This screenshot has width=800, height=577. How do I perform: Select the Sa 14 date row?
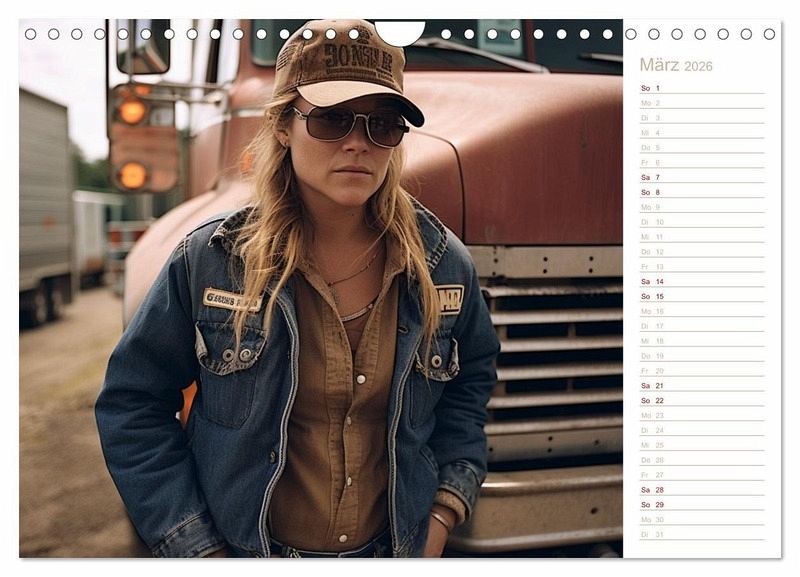(701, 281)
